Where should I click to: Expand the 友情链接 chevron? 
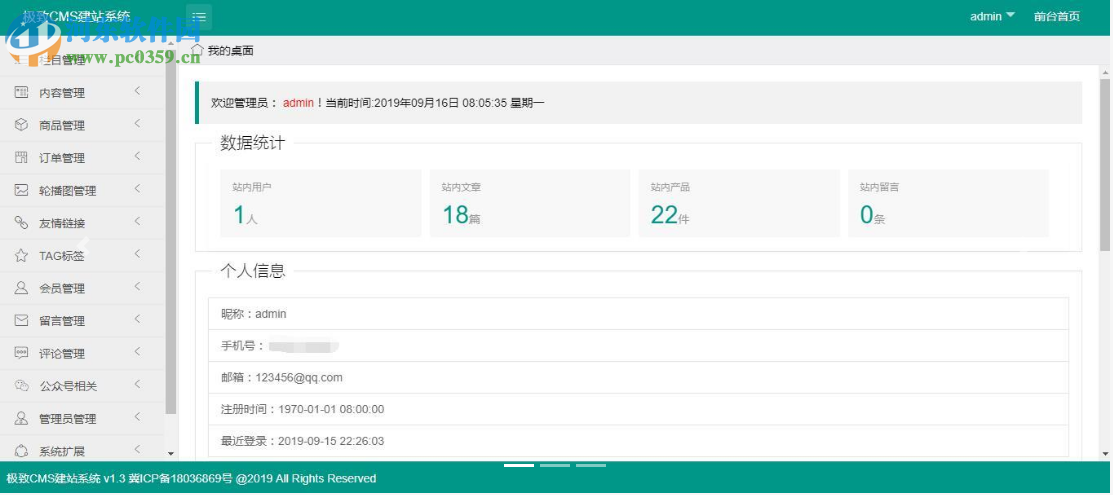[x=137, y=222]
